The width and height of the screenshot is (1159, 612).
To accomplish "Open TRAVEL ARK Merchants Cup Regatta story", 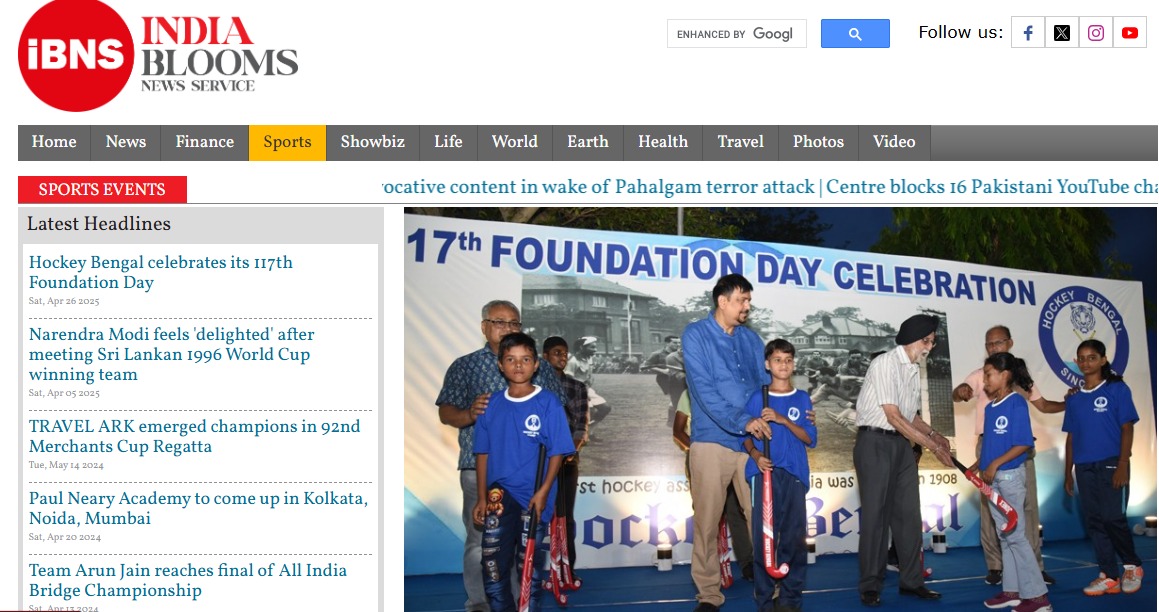I will tap(194, 436).
